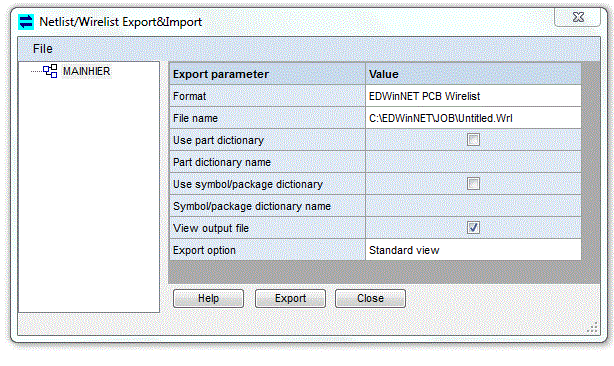Click the Part dictionary name value cell
The image size is (614, 366).
[473, 162]
